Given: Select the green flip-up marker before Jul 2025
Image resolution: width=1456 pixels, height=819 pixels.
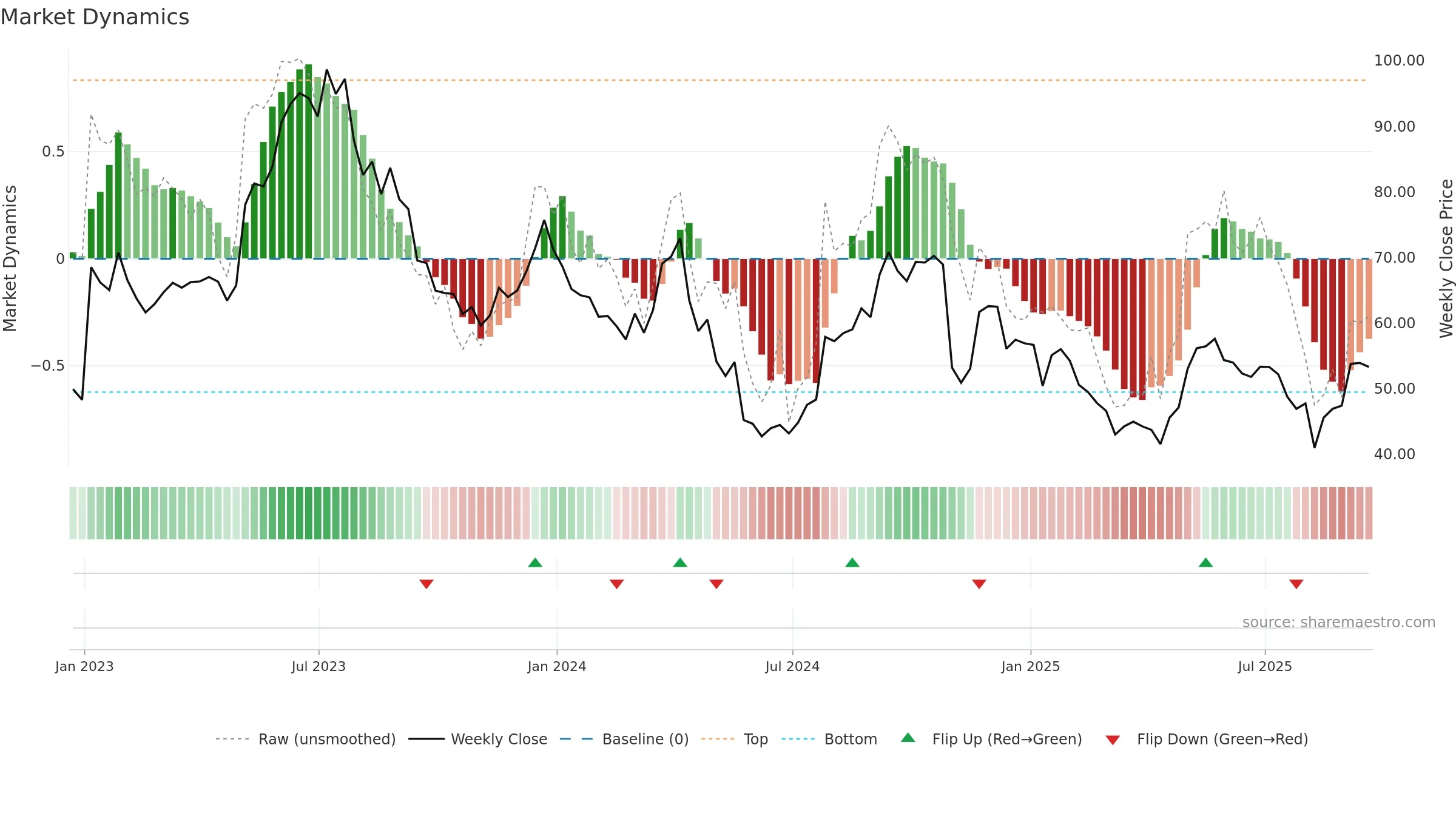Looking at the screenshot, I should (1206, 562).
